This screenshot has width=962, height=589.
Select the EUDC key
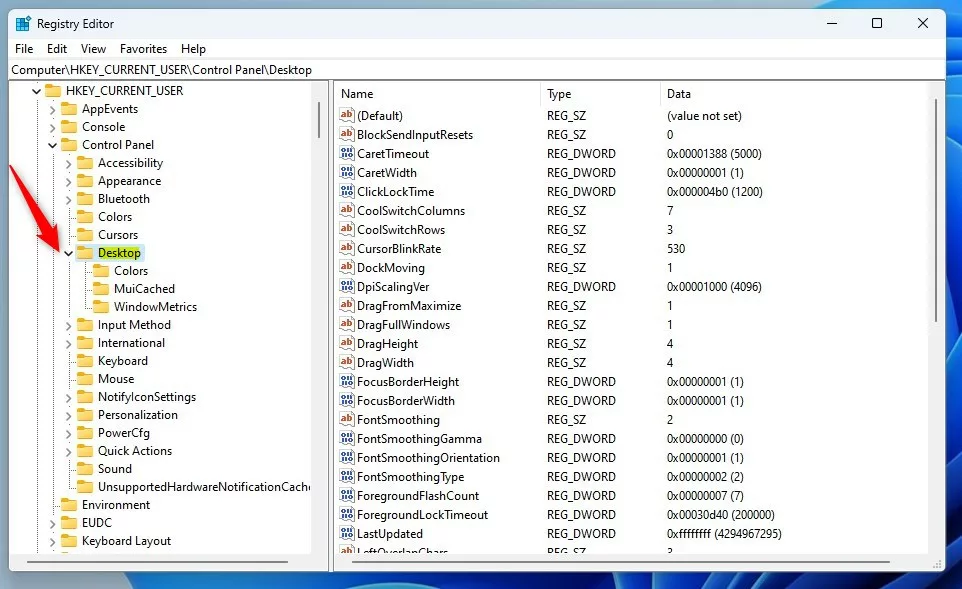tap(97, 523)
